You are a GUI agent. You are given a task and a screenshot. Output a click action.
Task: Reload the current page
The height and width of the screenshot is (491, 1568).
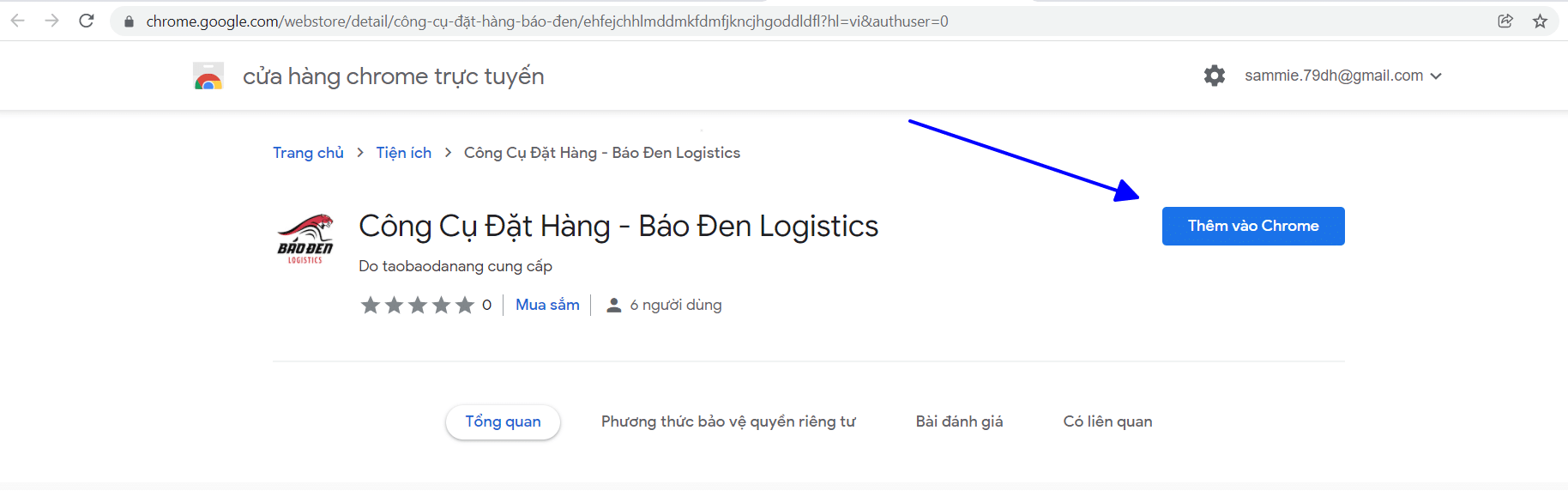tap(87, 21)
